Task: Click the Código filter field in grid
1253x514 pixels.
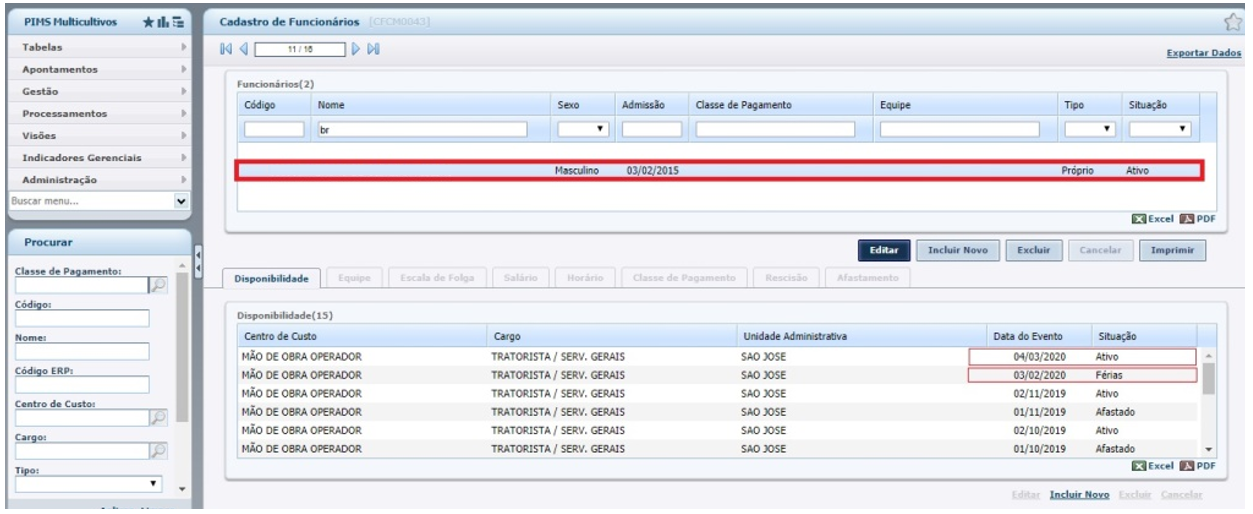Action: click(x=274, y=128)
